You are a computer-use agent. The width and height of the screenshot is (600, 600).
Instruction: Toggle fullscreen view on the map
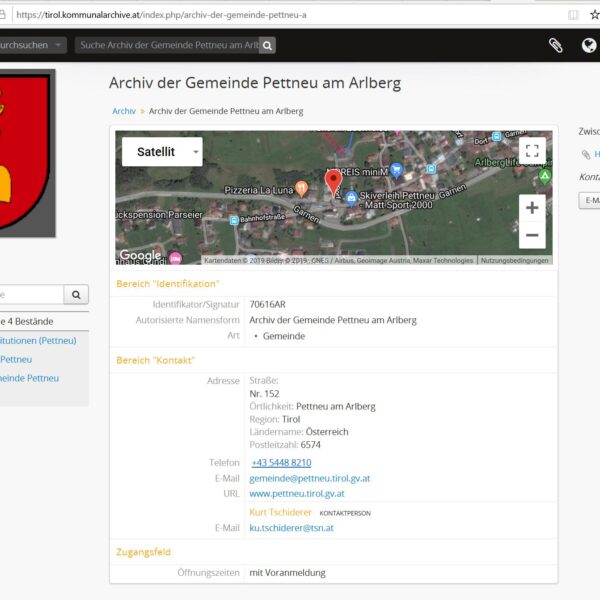[532, 151]
